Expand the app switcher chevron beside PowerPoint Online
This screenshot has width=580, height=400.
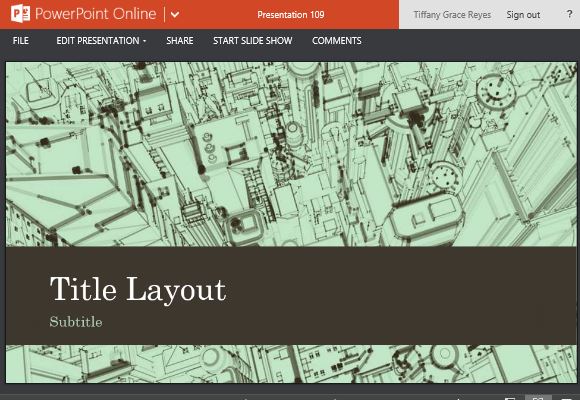click(175, 15)
